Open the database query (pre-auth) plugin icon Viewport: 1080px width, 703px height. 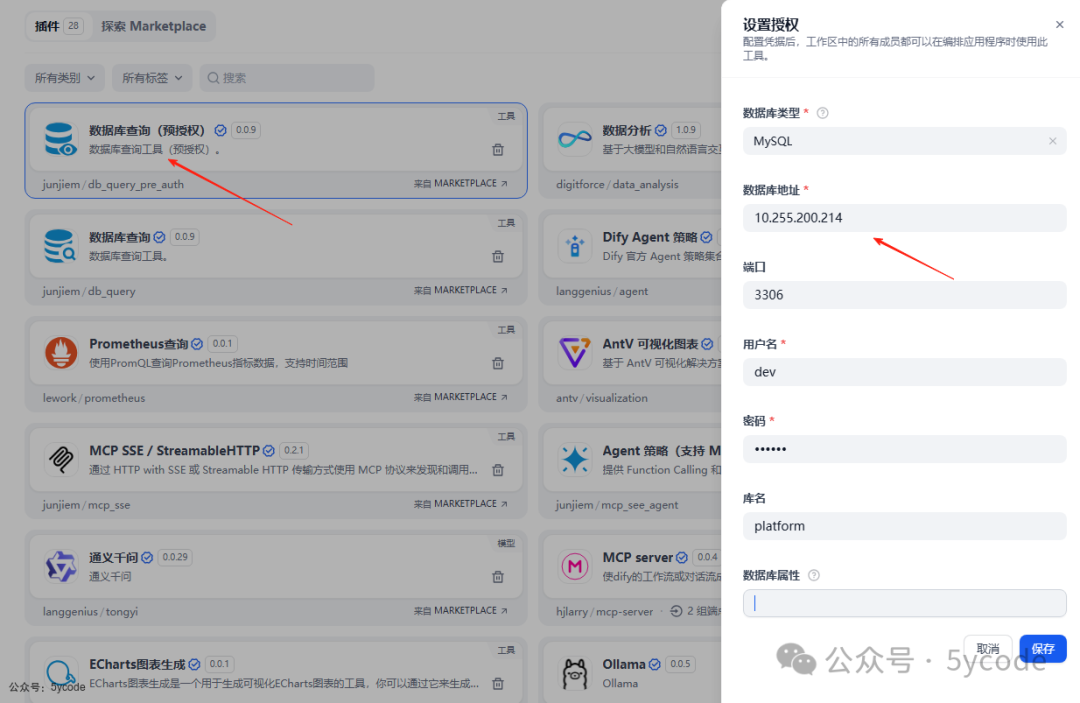pyautogui.click(x=61, y=139)
